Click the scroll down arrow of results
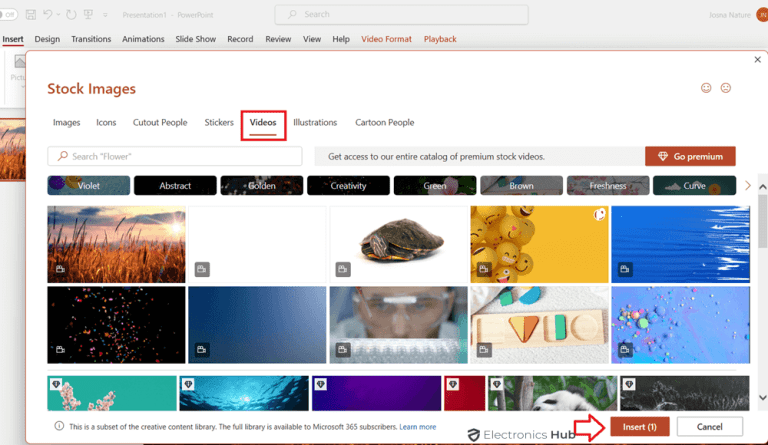 763,398
